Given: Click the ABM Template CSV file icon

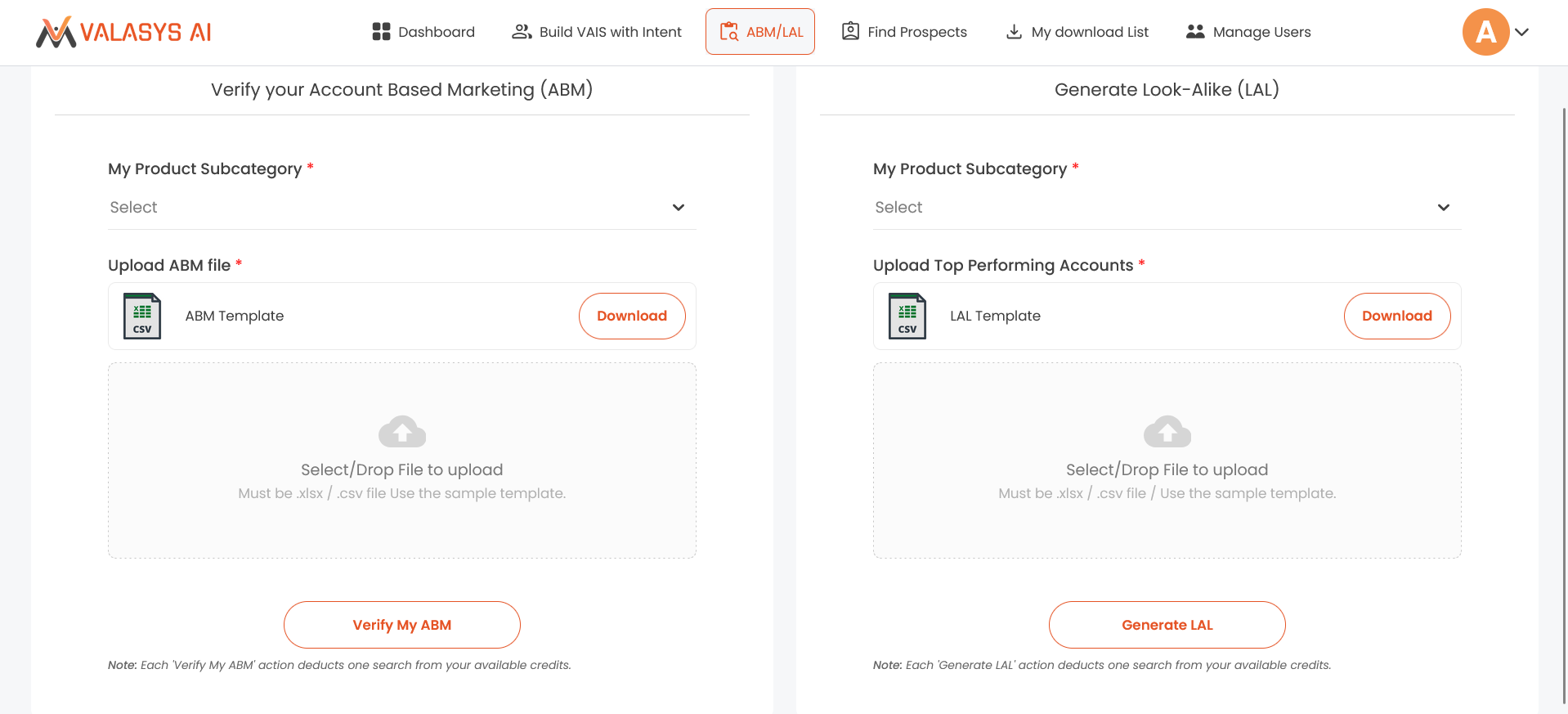Looking at the screenshot, I should (142, 316).
